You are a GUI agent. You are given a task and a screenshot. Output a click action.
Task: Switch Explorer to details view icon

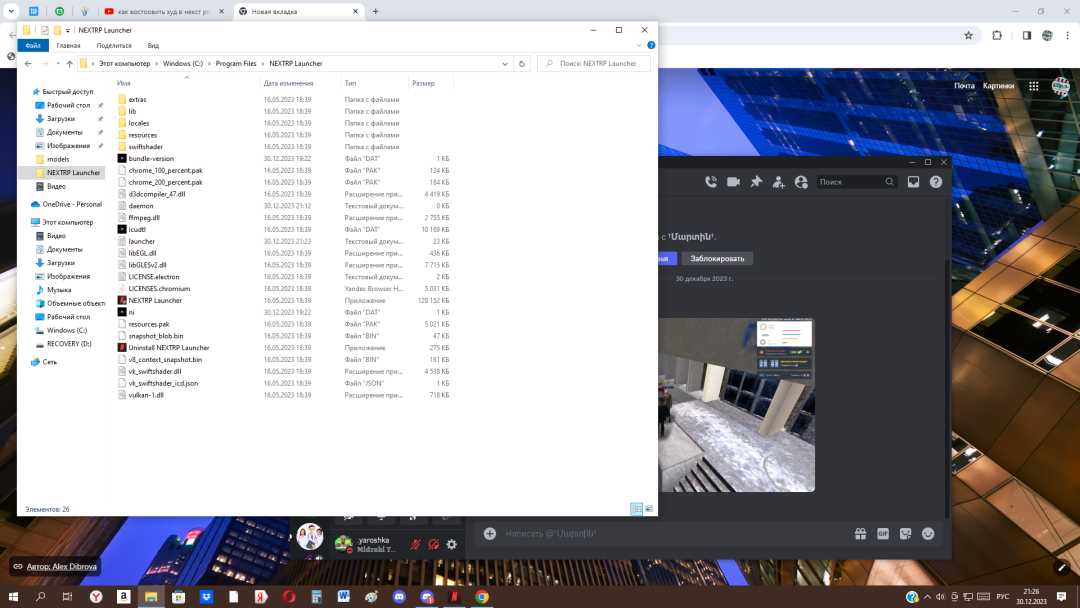(636, 509)
